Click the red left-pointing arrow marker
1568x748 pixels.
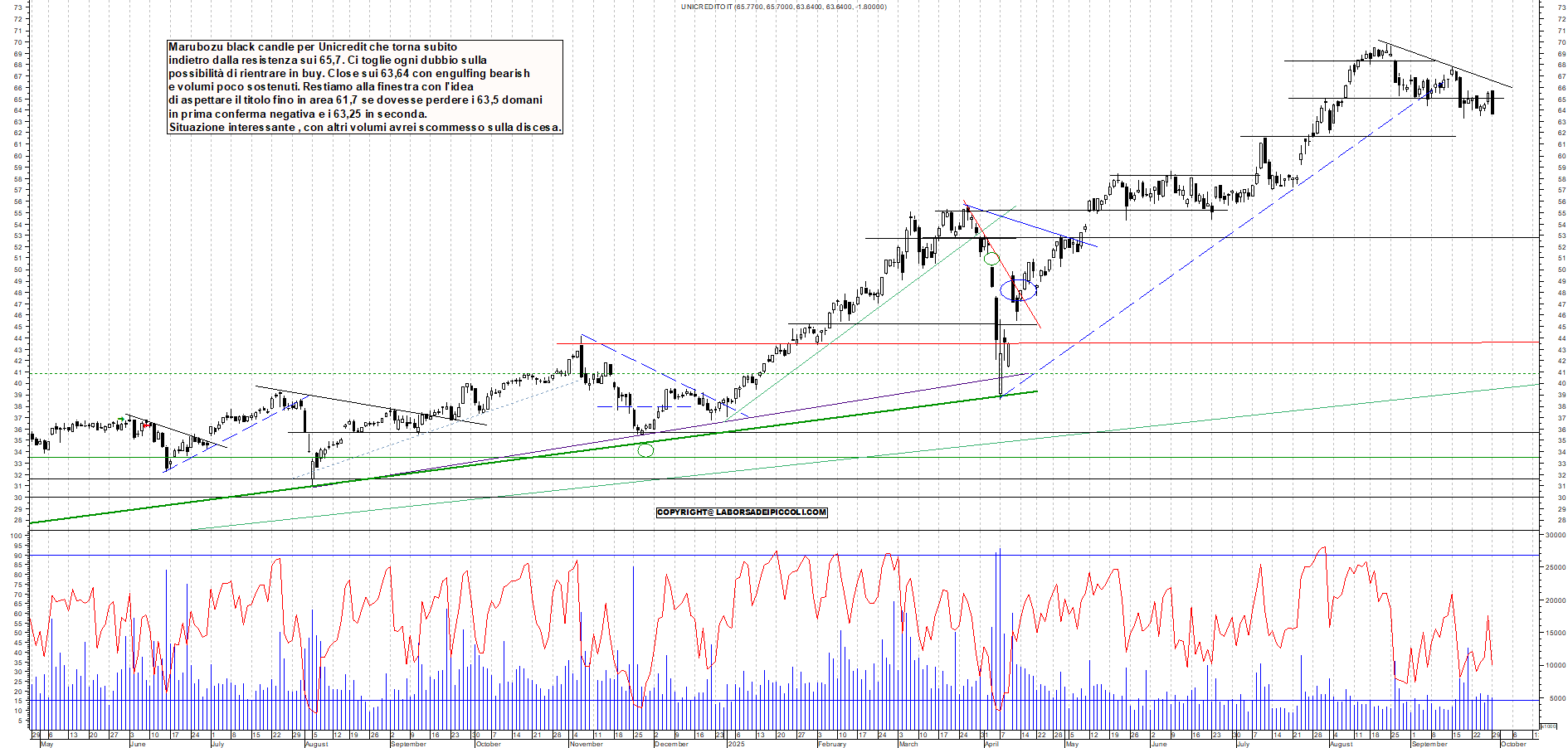(x=148, y=425)
